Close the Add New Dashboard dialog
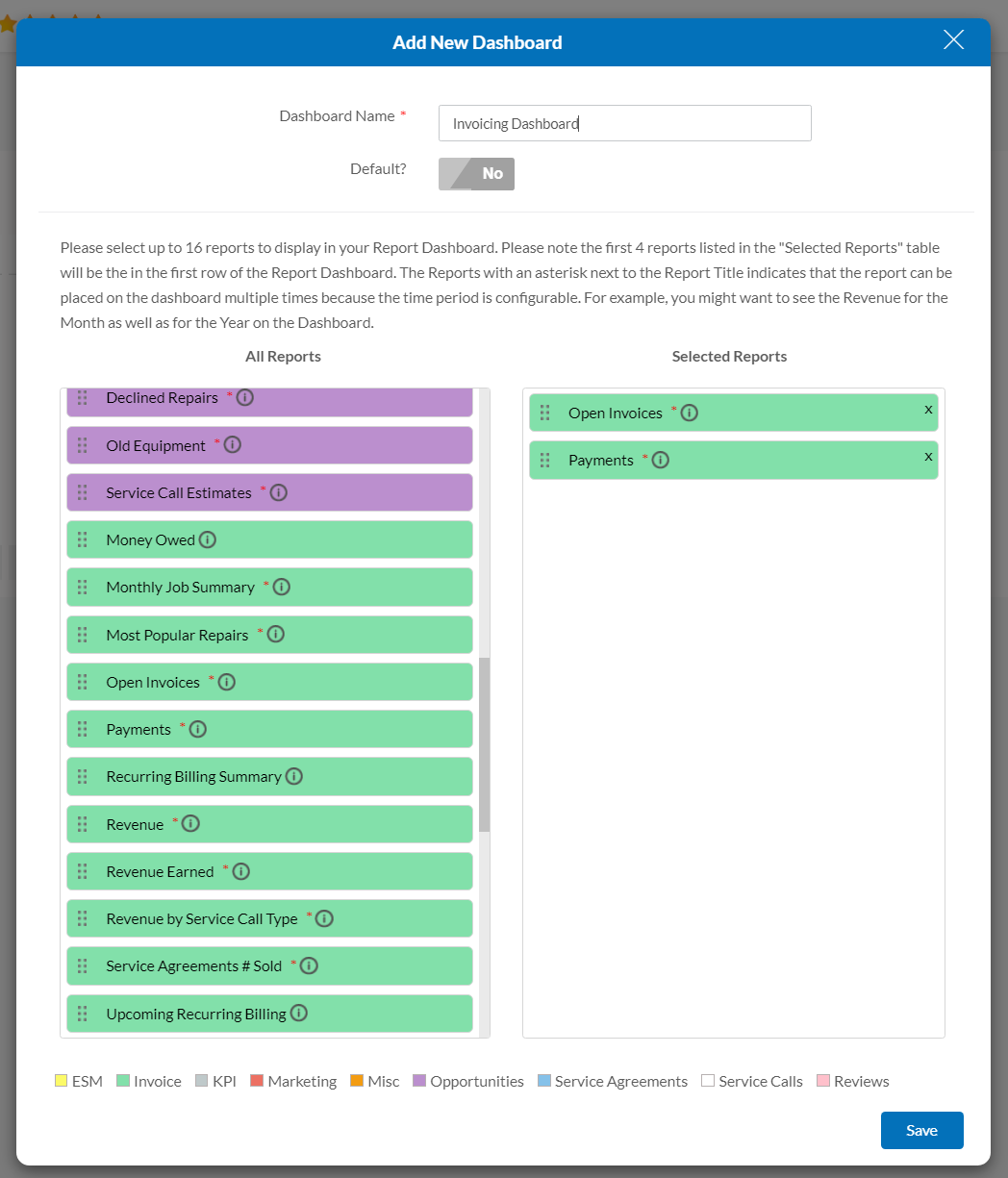The width and height of the screenshot is (1008, 1178). [x=953, y=39]
